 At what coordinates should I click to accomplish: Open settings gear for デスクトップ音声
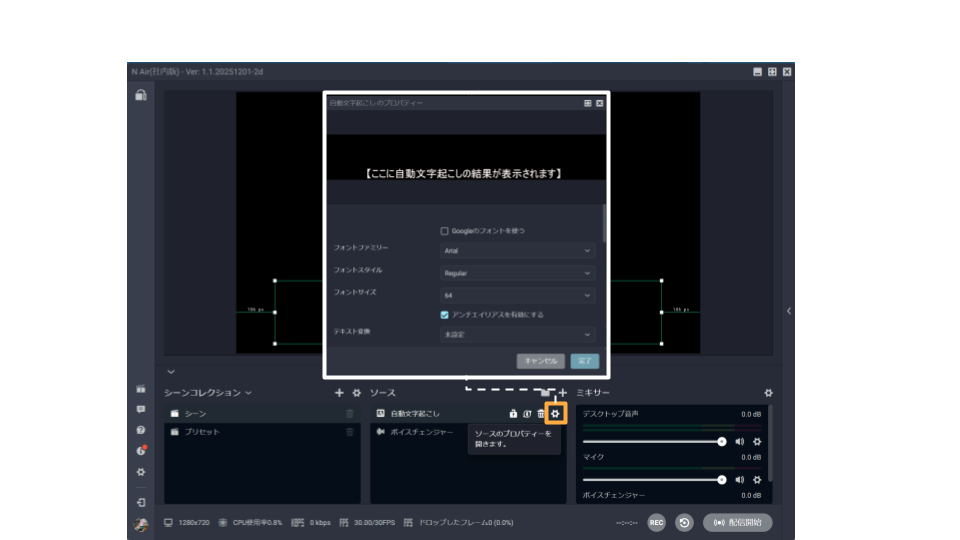(x=757, y=441)
